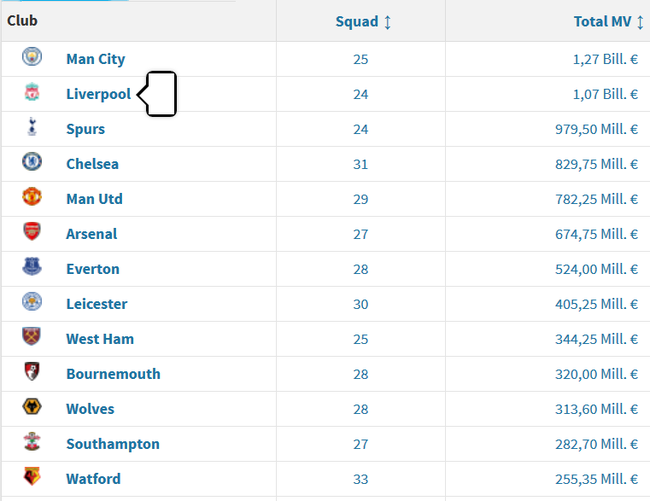The image size is (650, 501).
Task: Click Chelsea's squad size 31
Action: click(x=361, y=165)
